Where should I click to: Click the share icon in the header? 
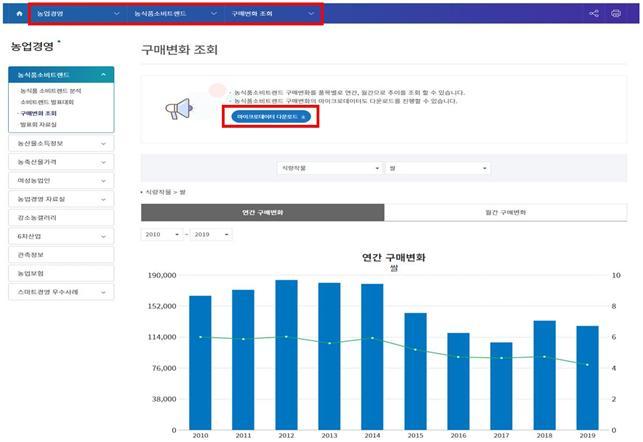click(594, 14)
